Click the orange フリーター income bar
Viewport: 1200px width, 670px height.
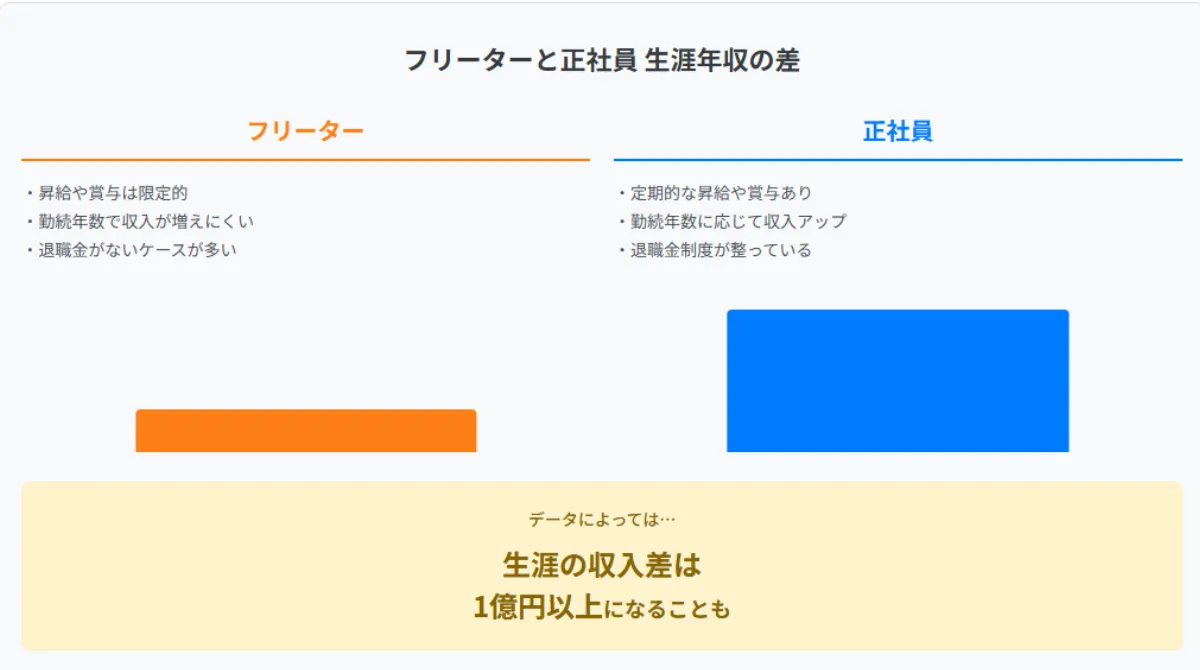(x=305, y=431)
